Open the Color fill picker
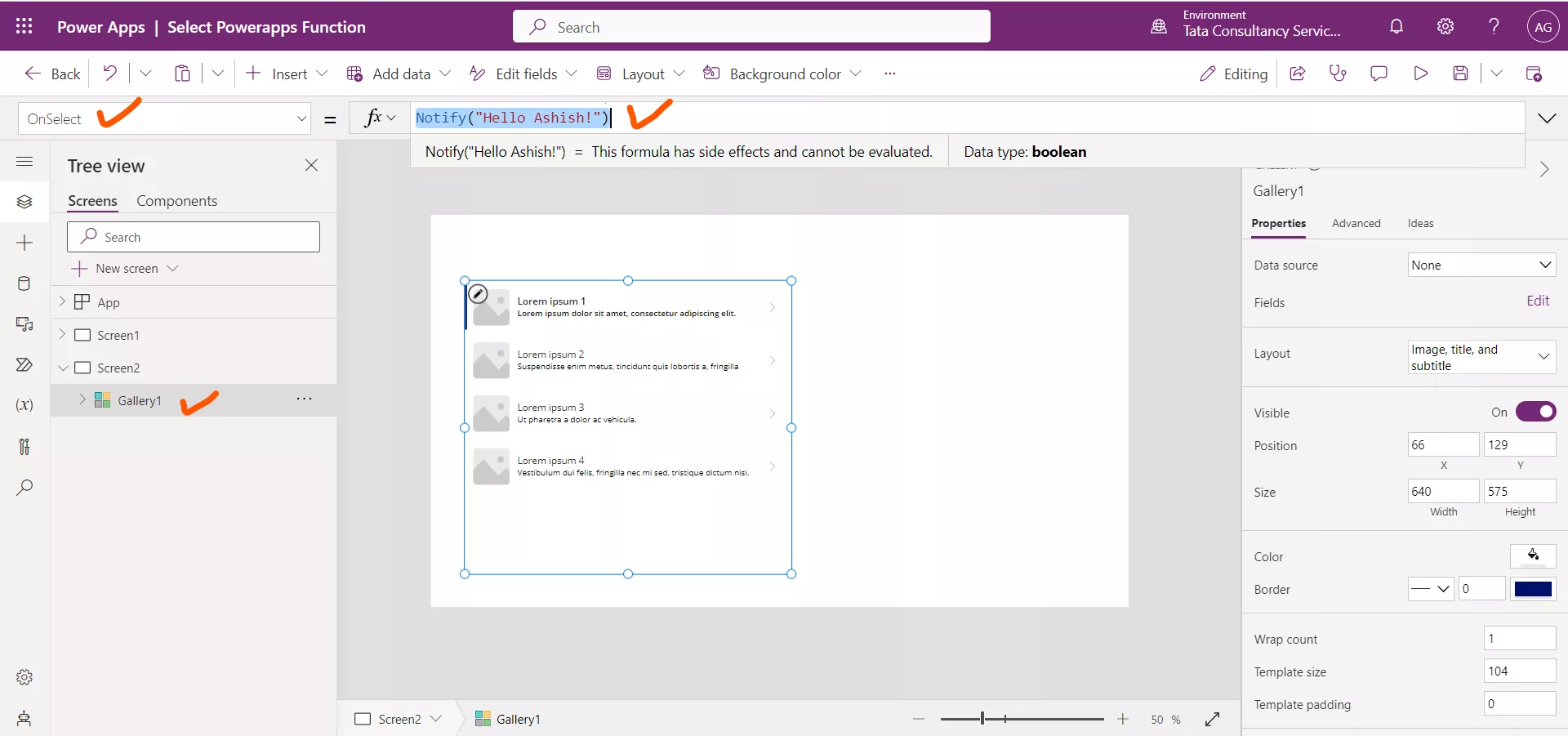1568x736 pixels. click(x=1533, y=555)
